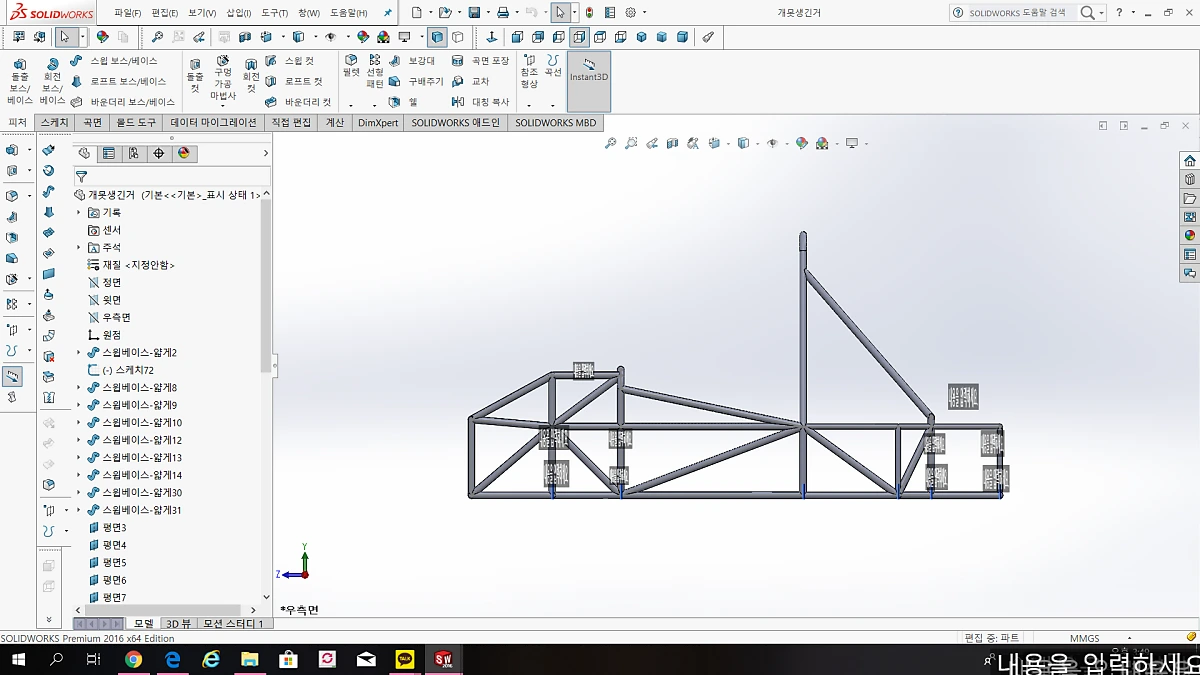Click the Zoom to Fit icon in the viewport toolbar
This screenshot has width=1200, height=675.
611,144
